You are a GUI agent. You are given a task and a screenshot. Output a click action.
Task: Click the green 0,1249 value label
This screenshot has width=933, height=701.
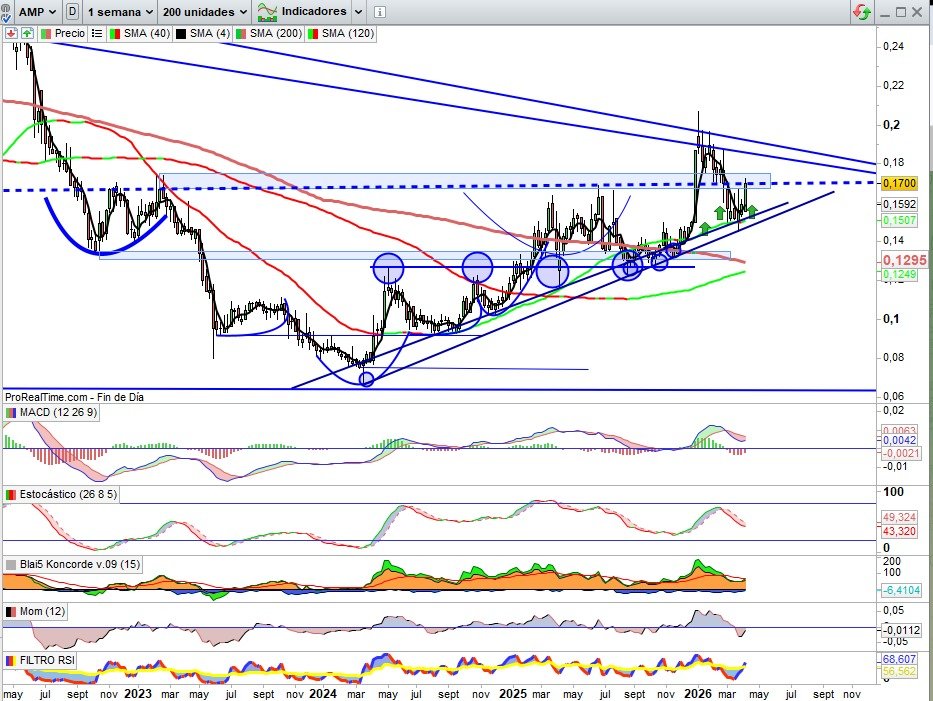(899, 274)
